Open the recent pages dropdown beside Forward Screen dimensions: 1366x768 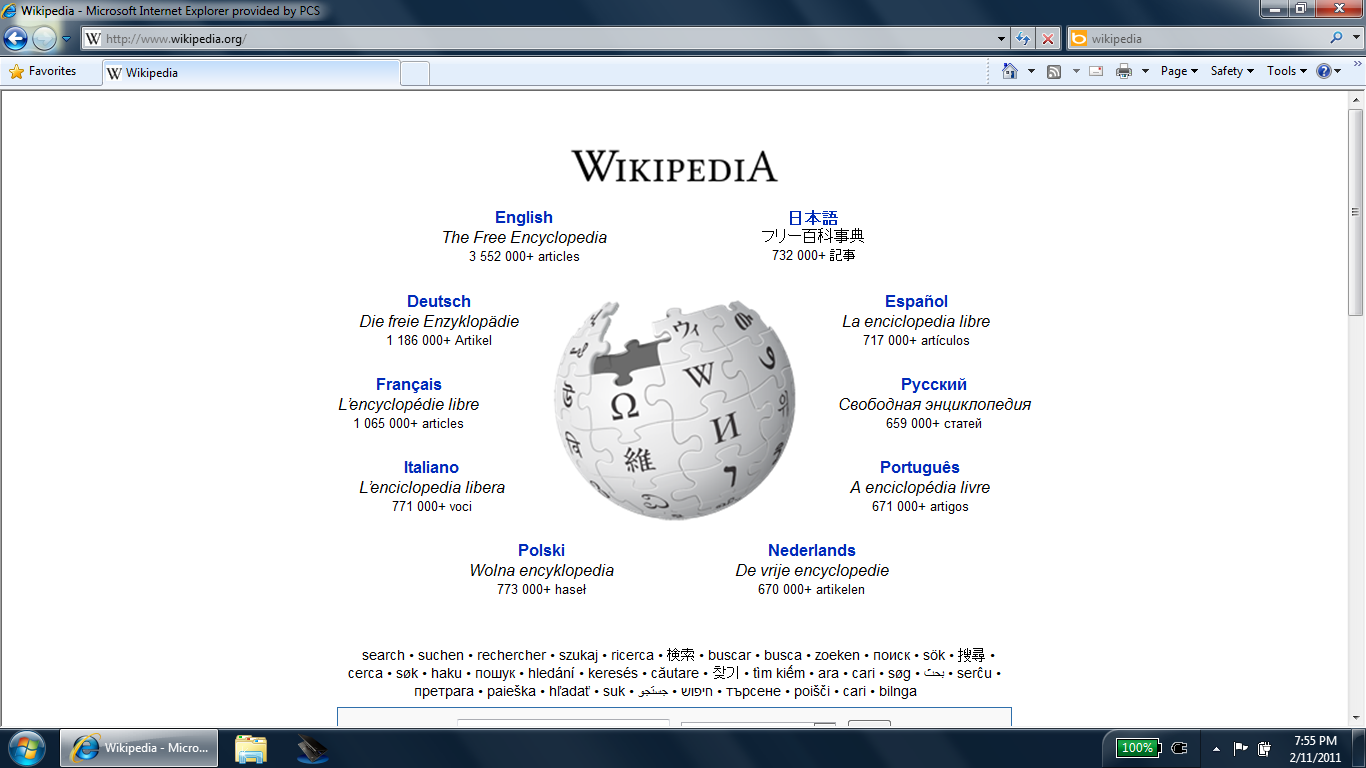[67, 39]
